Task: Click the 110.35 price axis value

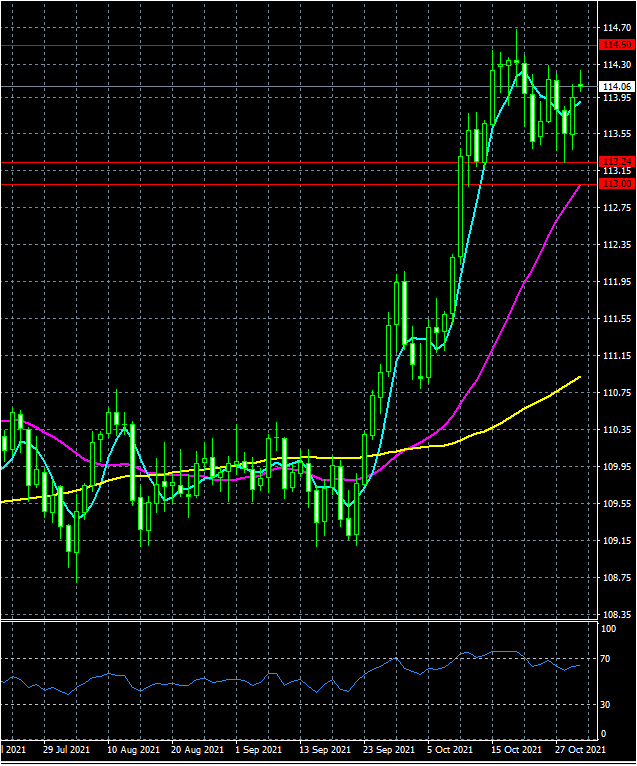Action: 617,430
